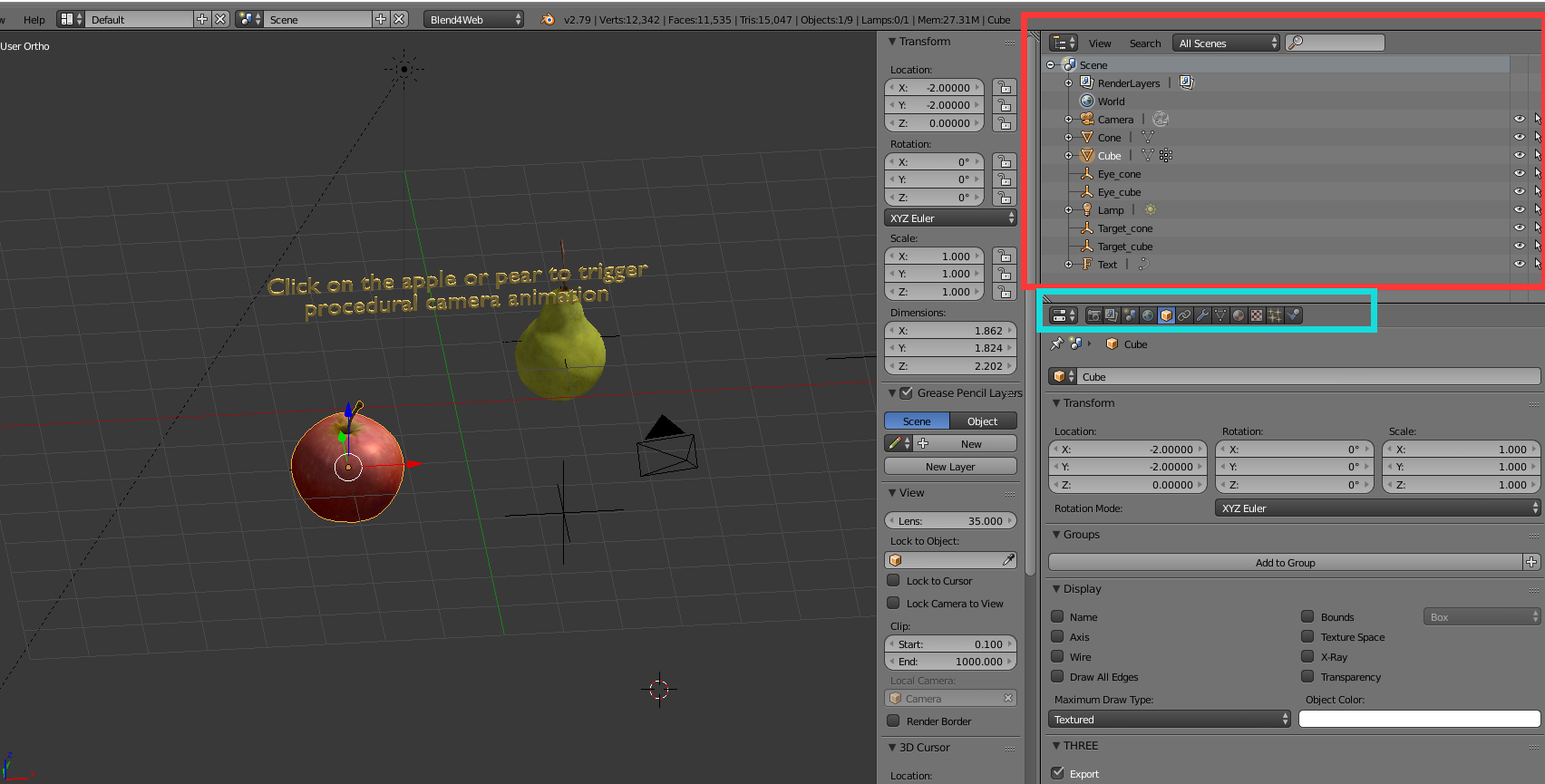The width and height of the screenshot is (1545, 784).
Task: Open the Material properties tab (sphere icon)
Action: coord(1239,315)
